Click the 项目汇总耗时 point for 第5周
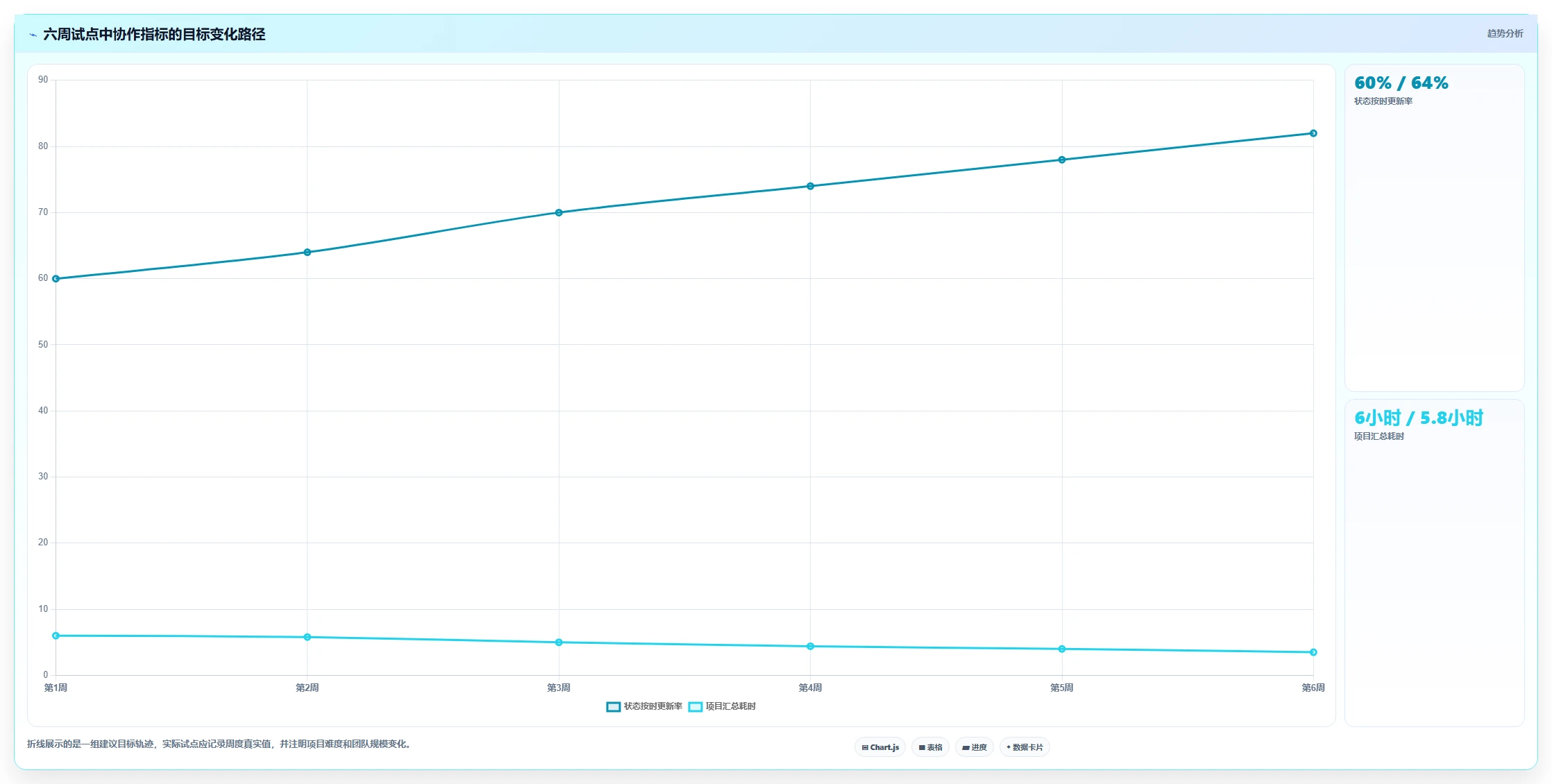The image size is (1552, 784). (1062, 649)
